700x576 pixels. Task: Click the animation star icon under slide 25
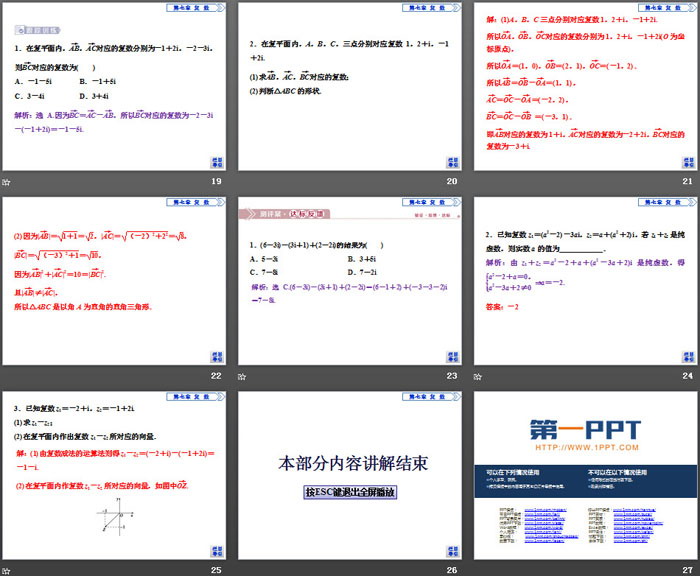tap(6, 571)
